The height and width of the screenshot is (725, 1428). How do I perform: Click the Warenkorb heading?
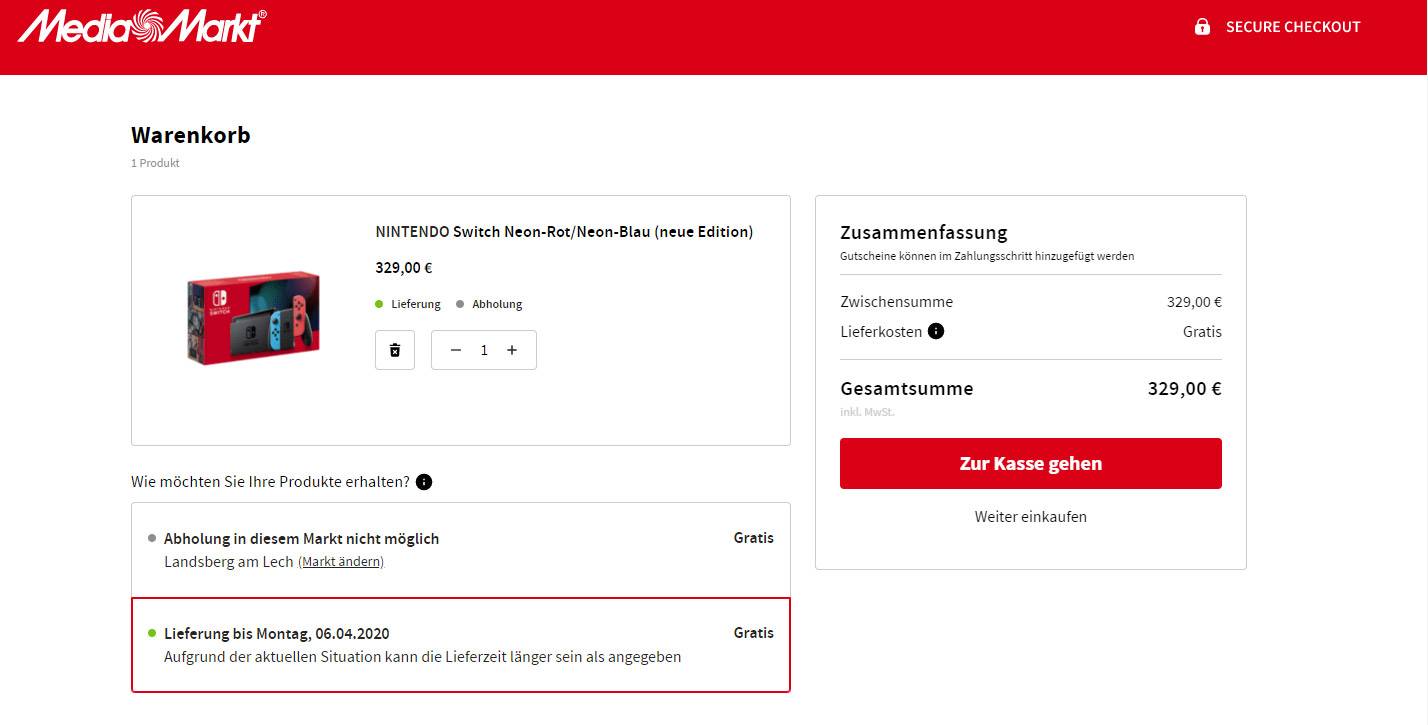pyautogui.click(x=191, y=135)
